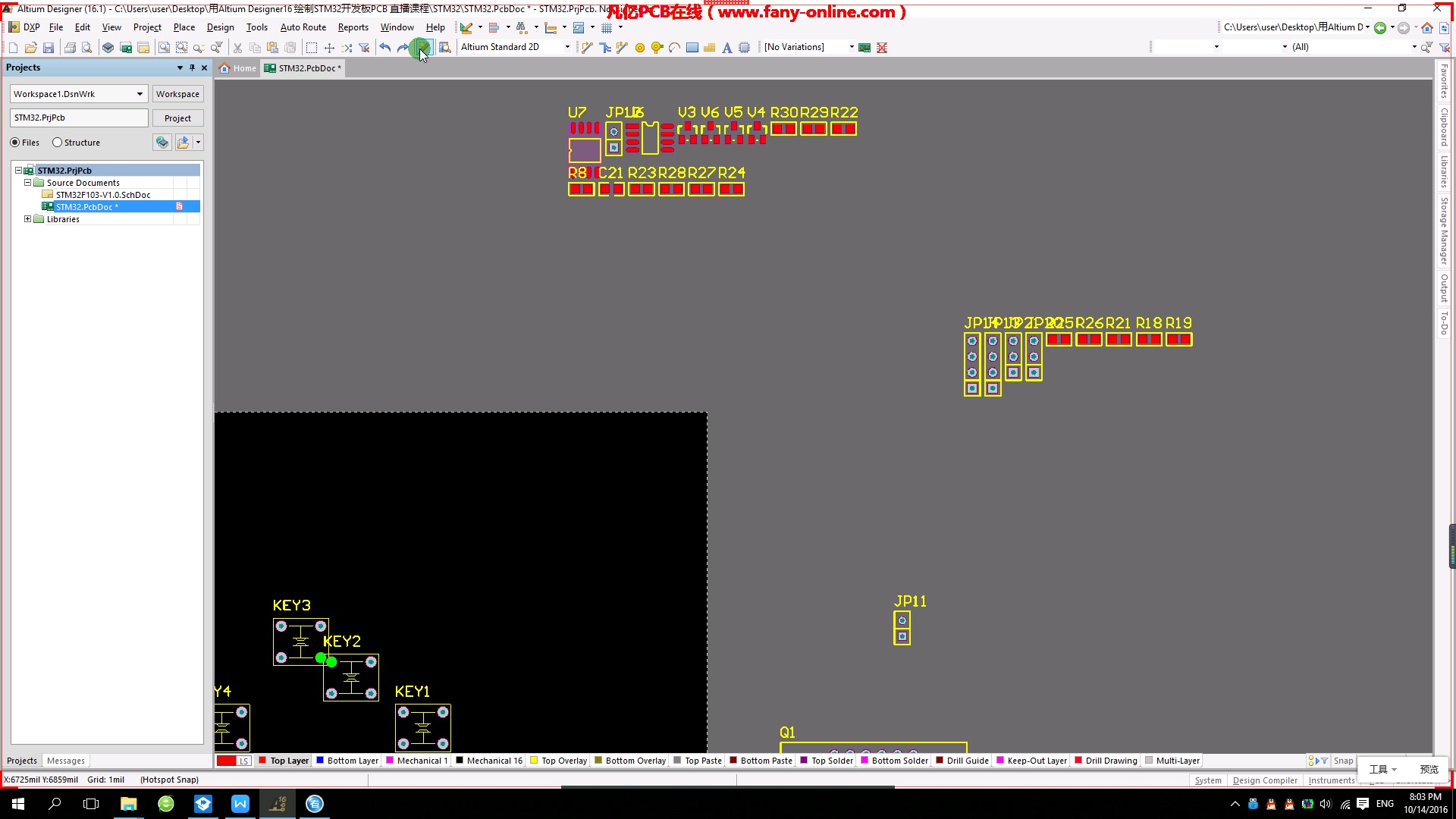Screen dimensions: 1456x819
Task: Click the Open document folder icon
Action: [31, 48]
